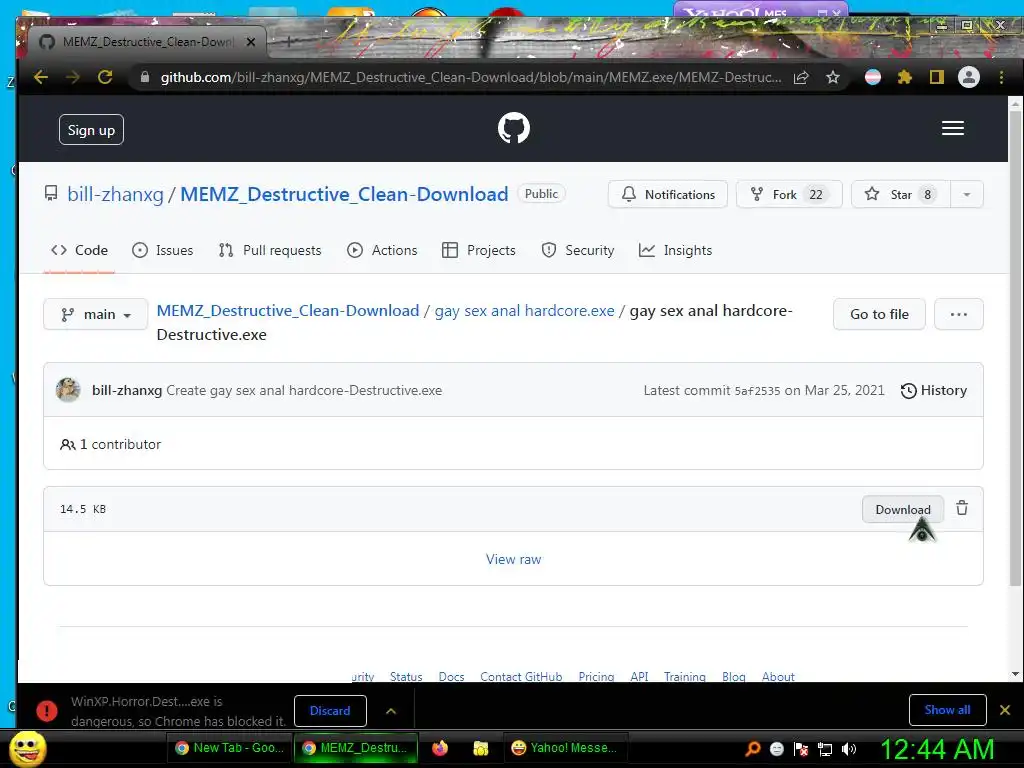
Task: Click the Sign up button
Action: (91, 130)
